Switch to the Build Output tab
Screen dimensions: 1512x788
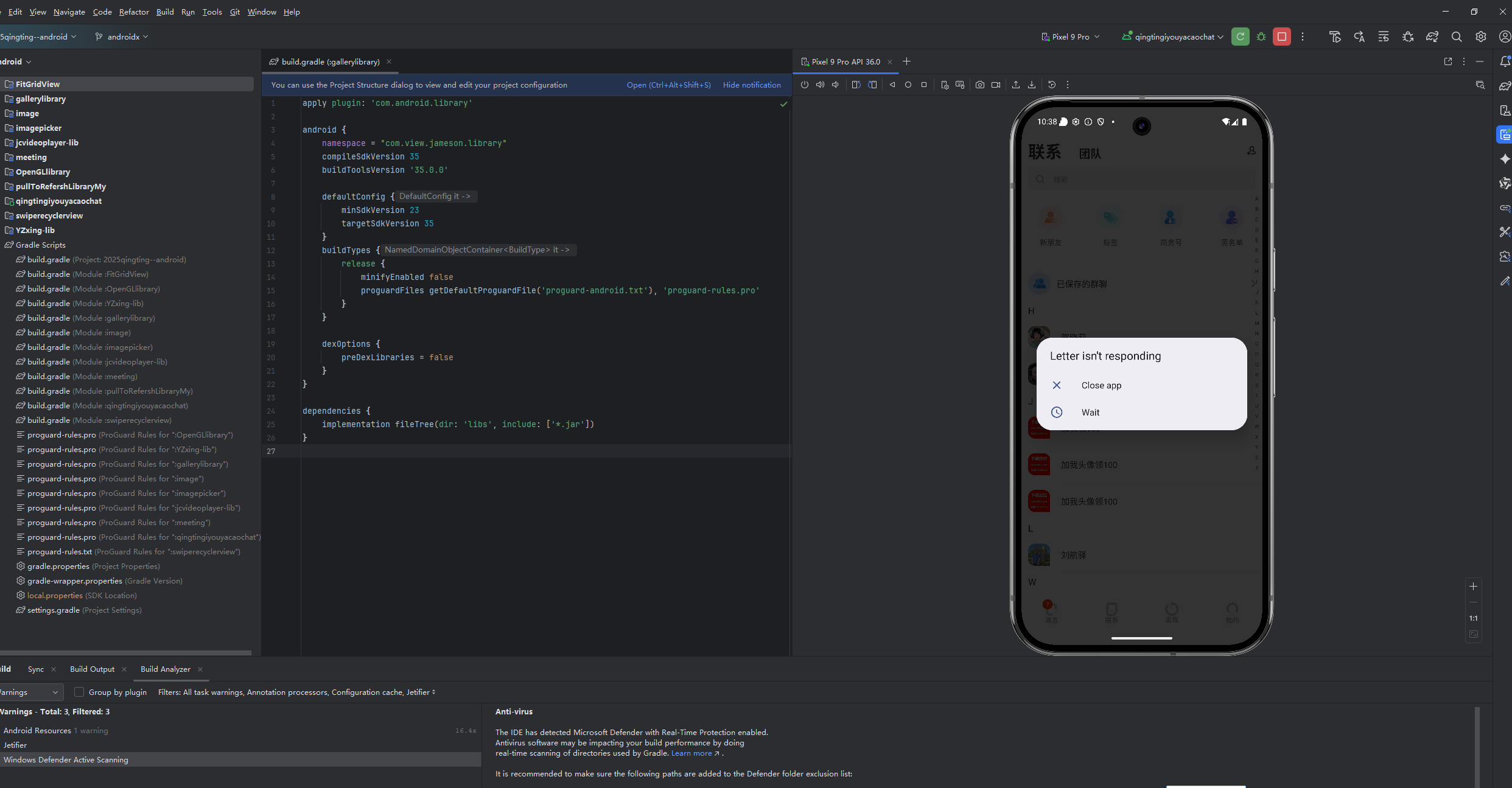point(92,669)
